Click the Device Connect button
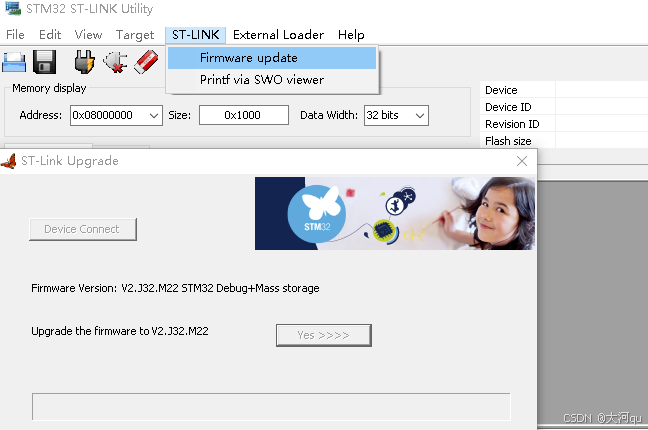Image resolution: width=648 pixels, height=430 pixels. pos(83,229)
